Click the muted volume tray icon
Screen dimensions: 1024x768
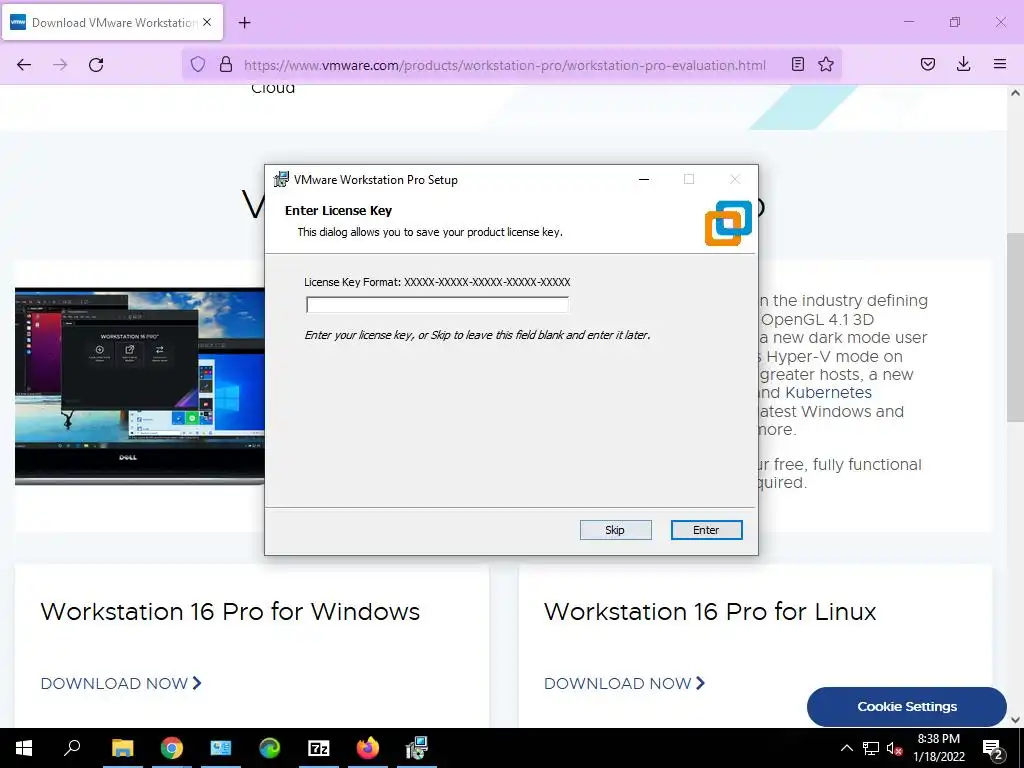coord(894,748)
